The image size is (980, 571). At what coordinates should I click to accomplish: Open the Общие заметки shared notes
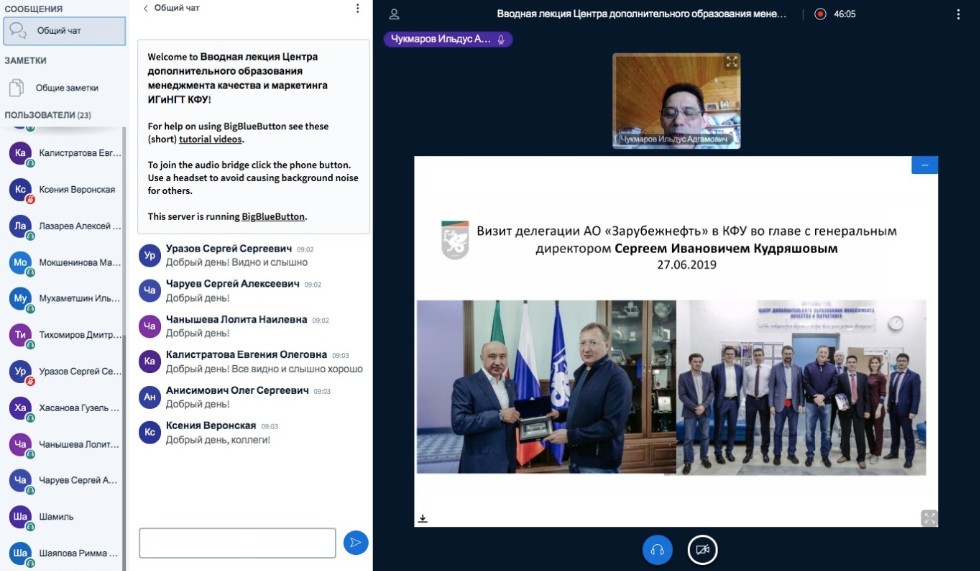pos(66,88)
